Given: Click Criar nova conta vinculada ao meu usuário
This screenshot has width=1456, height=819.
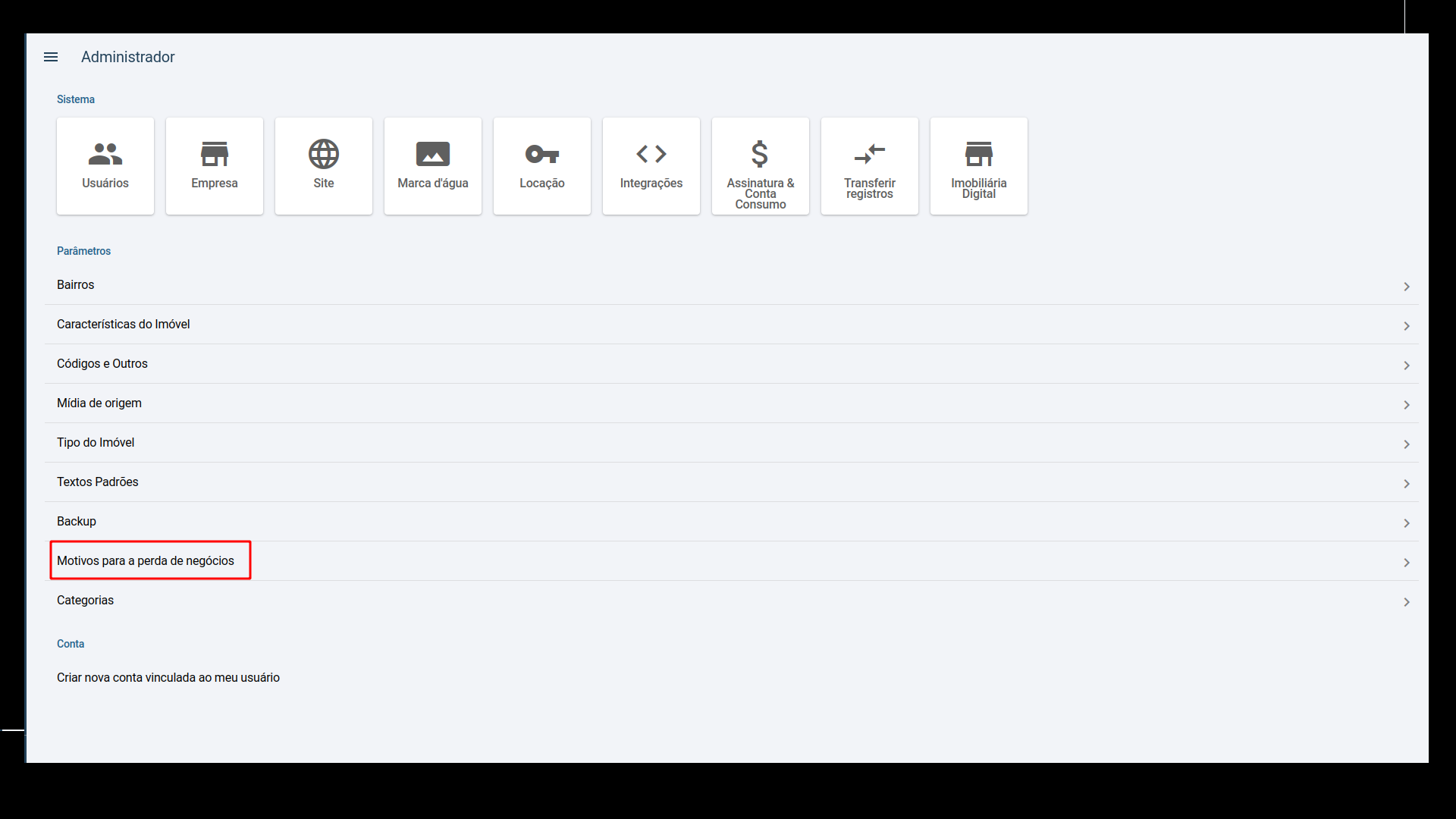Looking at the screenshot, I should pos(168,678).
